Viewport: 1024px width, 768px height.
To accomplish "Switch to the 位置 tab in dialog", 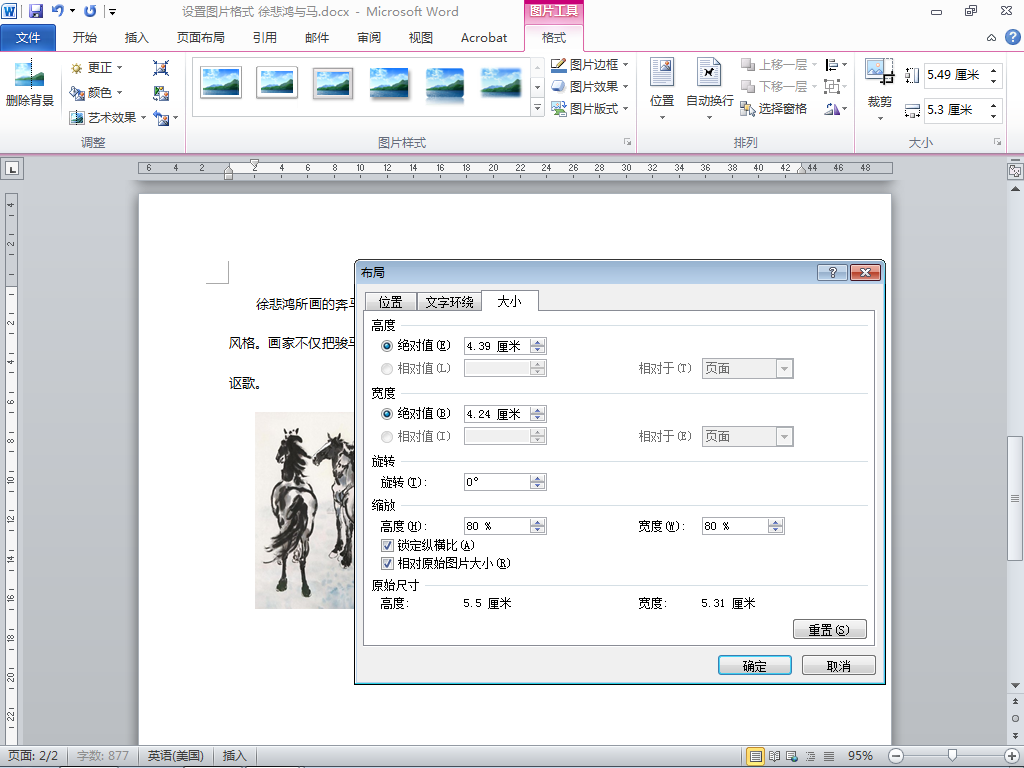I will pyautogui.click(x=391, y=302).
